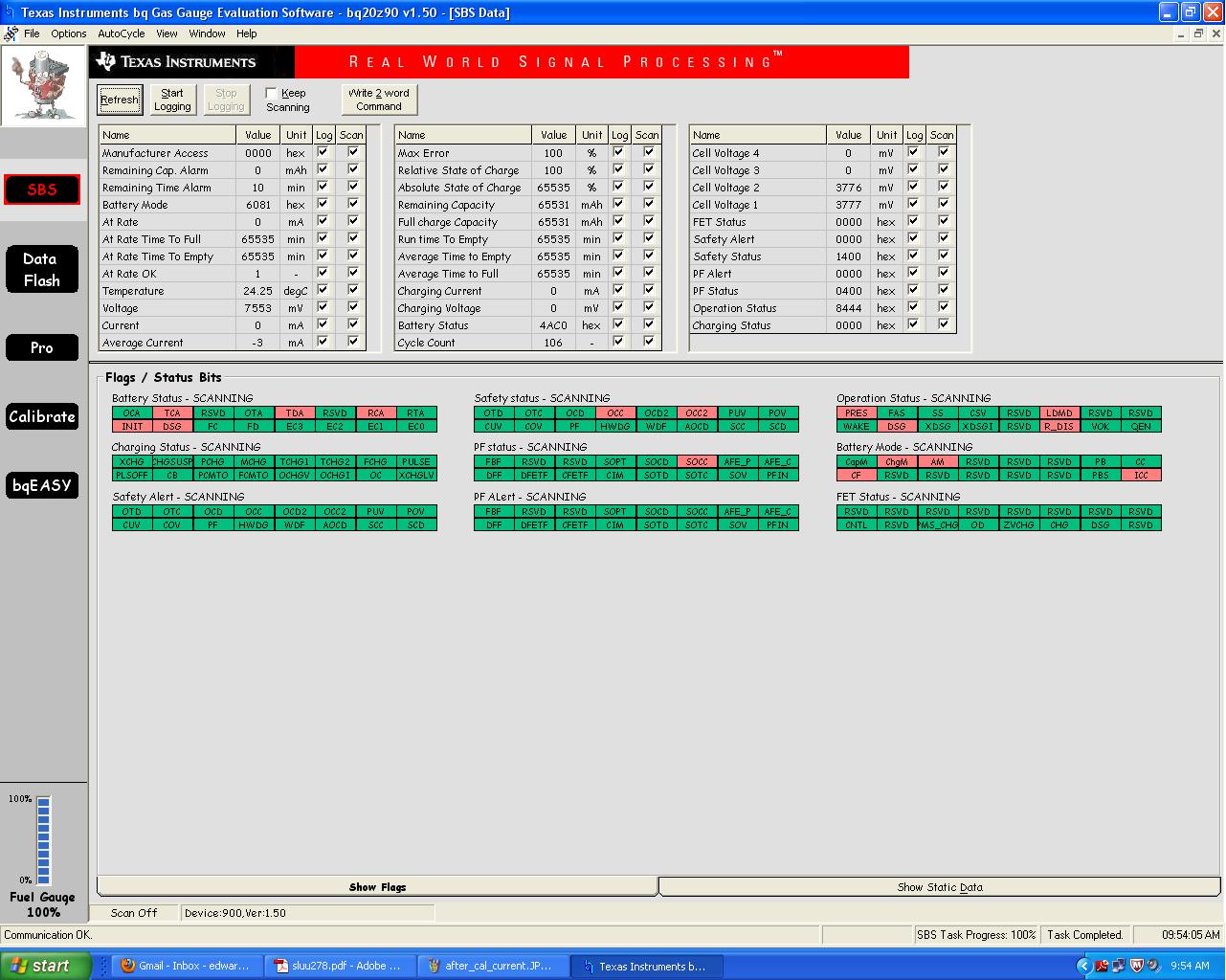Click the Remaining Time Alarm value 10
The image size is (1226, 980).
pos(258,188)
